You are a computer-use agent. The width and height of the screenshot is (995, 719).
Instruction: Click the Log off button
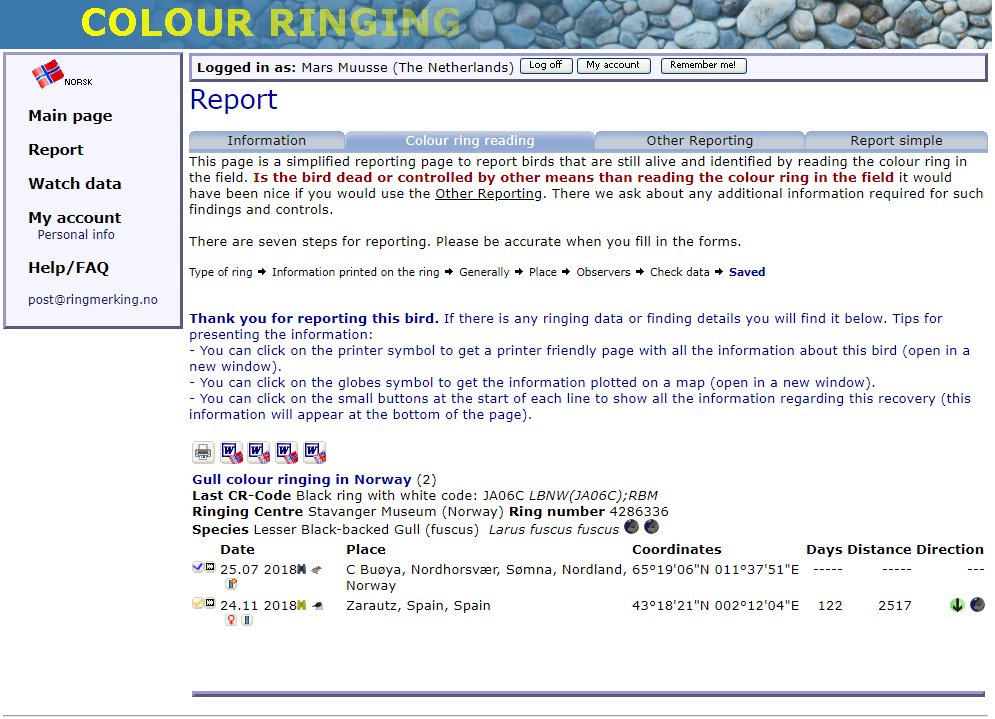point(546,65)
